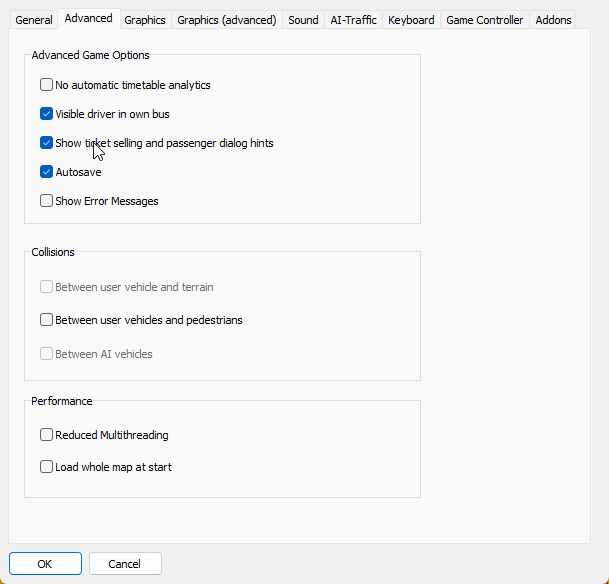Disable ticket selling and passenger dialog hints
Viewport: 609px width, 584px height.
(46, 143)
